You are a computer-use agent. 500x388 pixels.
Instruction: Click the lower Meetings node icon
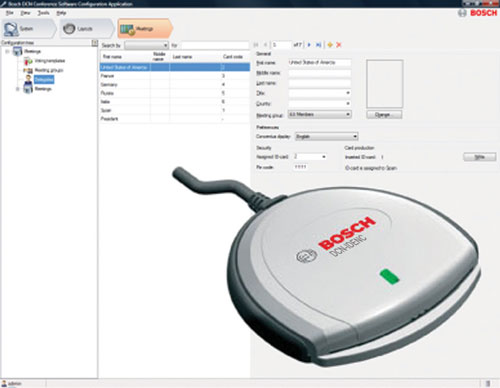pos(28,89)
